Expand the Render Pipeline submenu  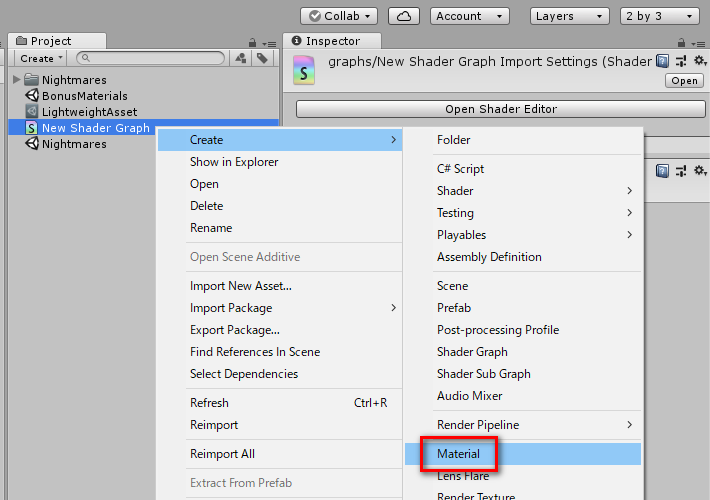point(523,425)
